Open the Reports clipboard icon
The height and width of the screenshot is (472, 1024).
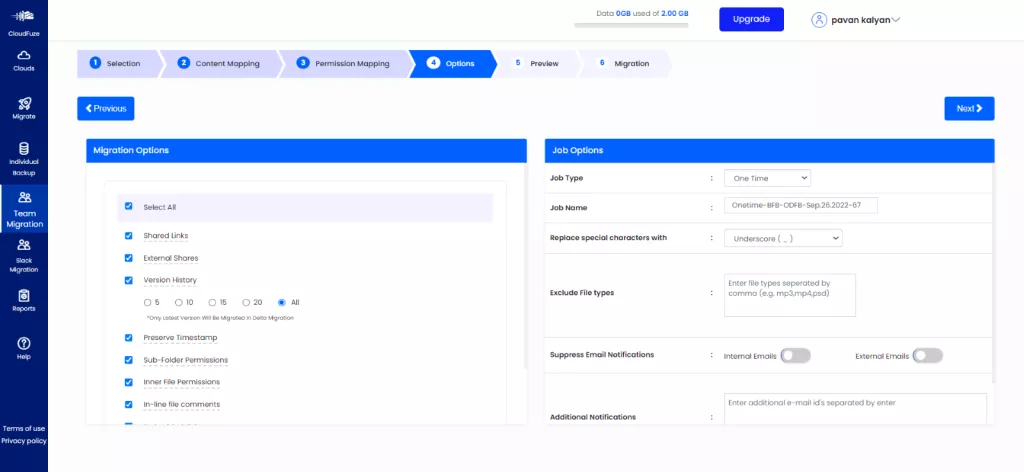point(24,296)
